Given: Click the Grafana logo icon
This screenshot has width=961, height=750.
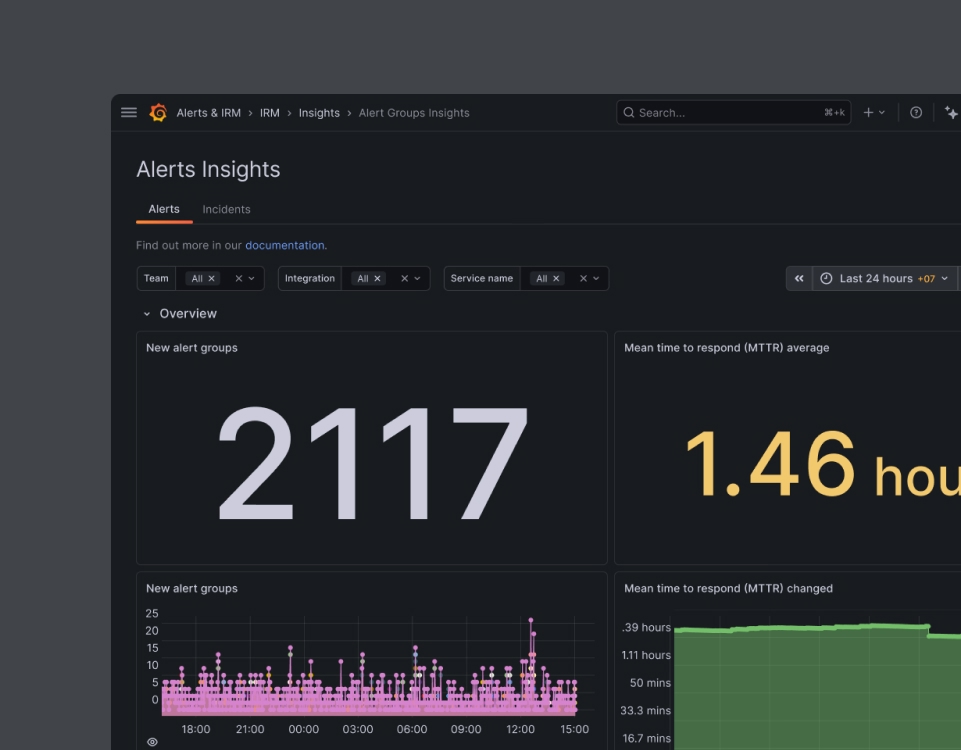Looking at the screenshot, I should pyautogui.click(x=158, y=113).
